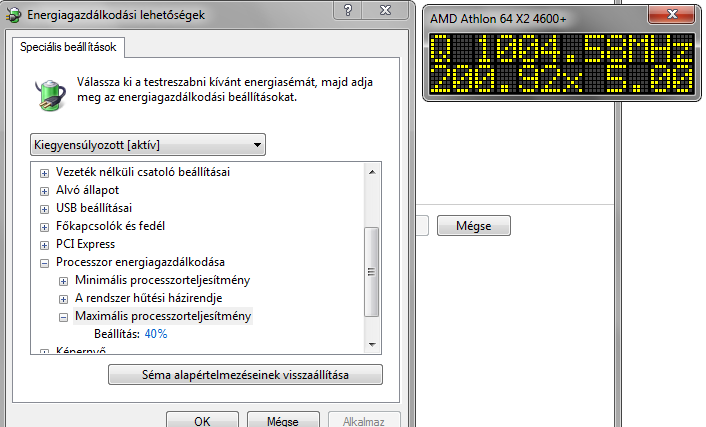Click the green battery plug icon

51,95
